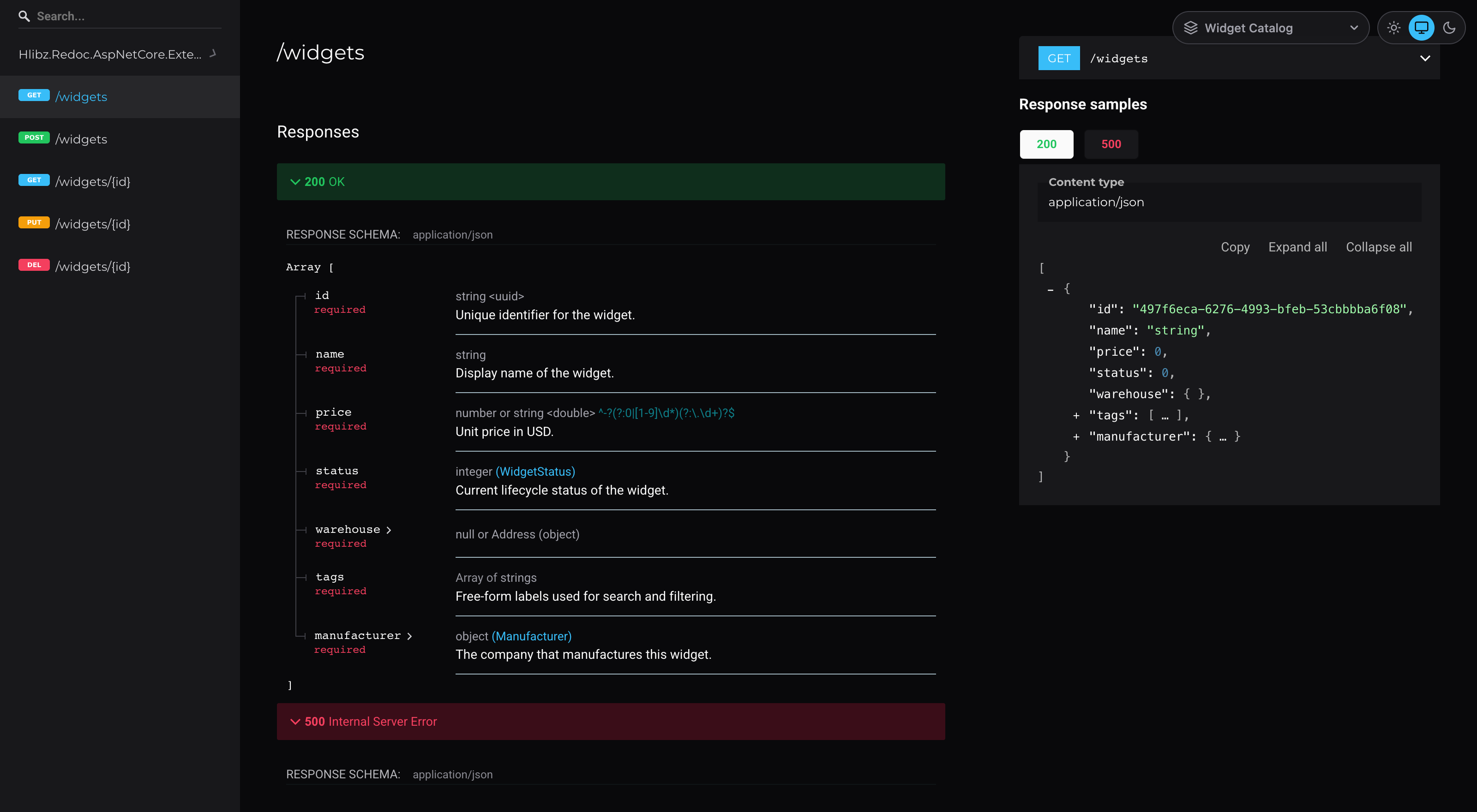Image resolution: width=1477 pixels, height=812 pixels.
Task: Open the Content type application/json selector
Action: 1229,202
